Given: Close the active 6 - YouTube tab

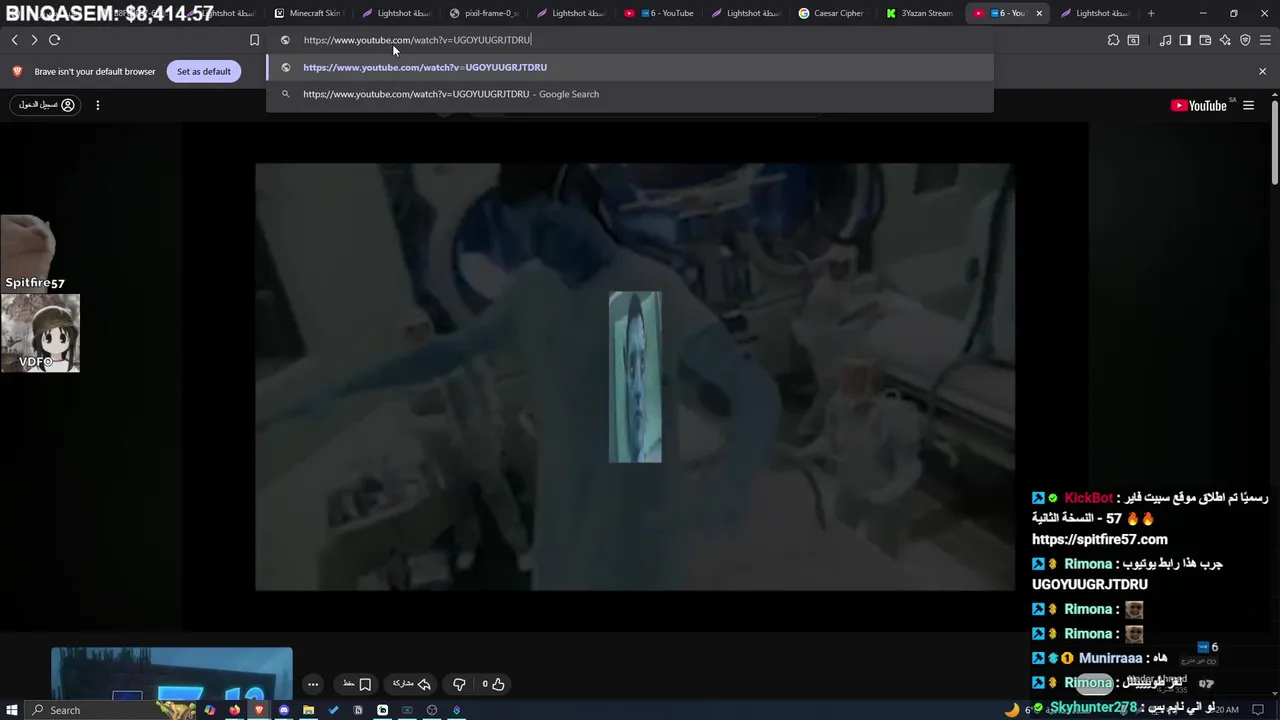Looking at the screenshot, I should [1039, 13].
